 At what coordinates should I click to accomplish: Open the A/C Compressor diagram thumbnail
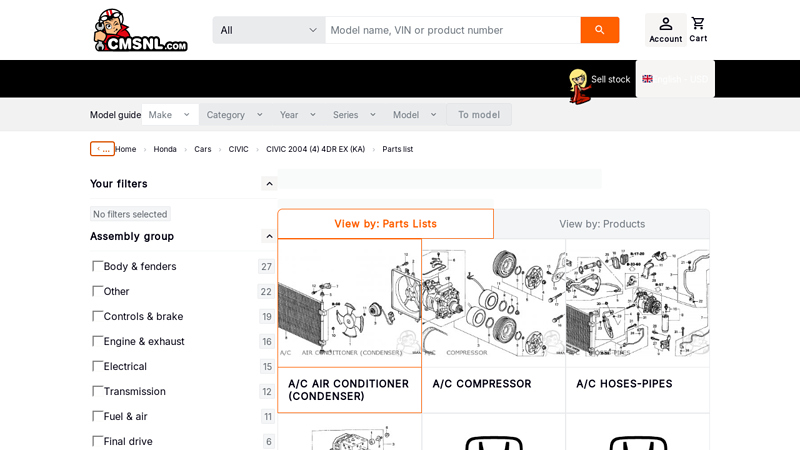click(x=493, y=303)
